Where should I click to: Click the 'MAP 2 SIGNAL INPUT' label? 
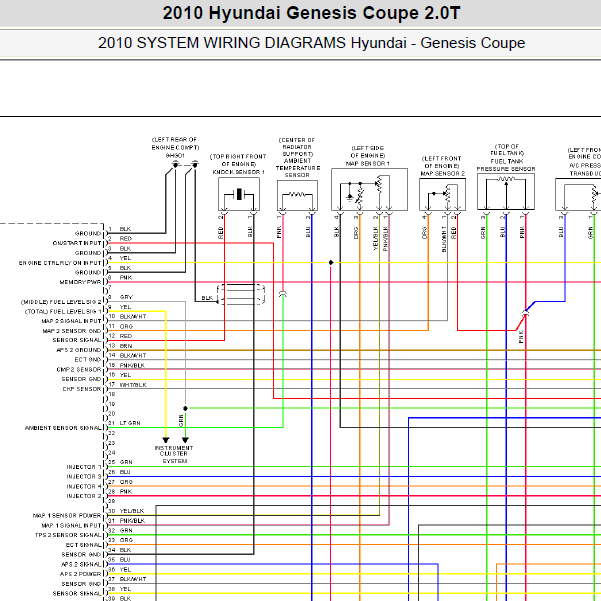[x=72, y=321]
